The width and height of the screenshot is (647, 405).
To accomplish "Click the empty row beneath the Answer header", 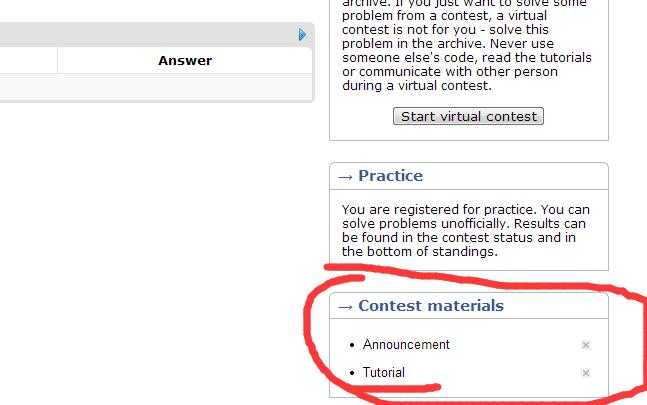I will click(x=150, y=86).
